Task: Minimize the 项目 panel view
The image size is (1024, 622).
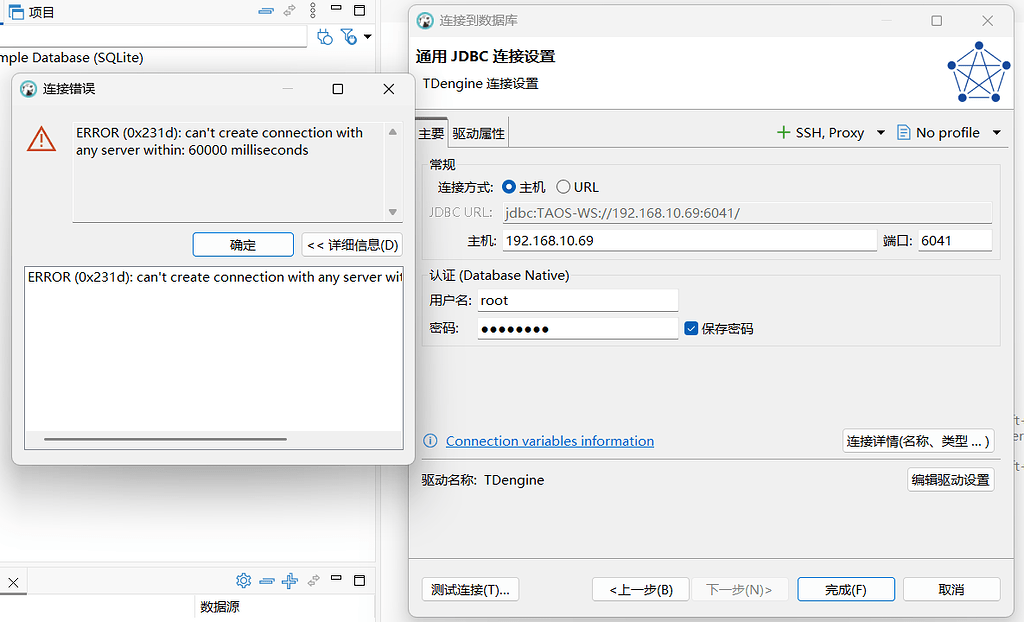Action: 336,8
